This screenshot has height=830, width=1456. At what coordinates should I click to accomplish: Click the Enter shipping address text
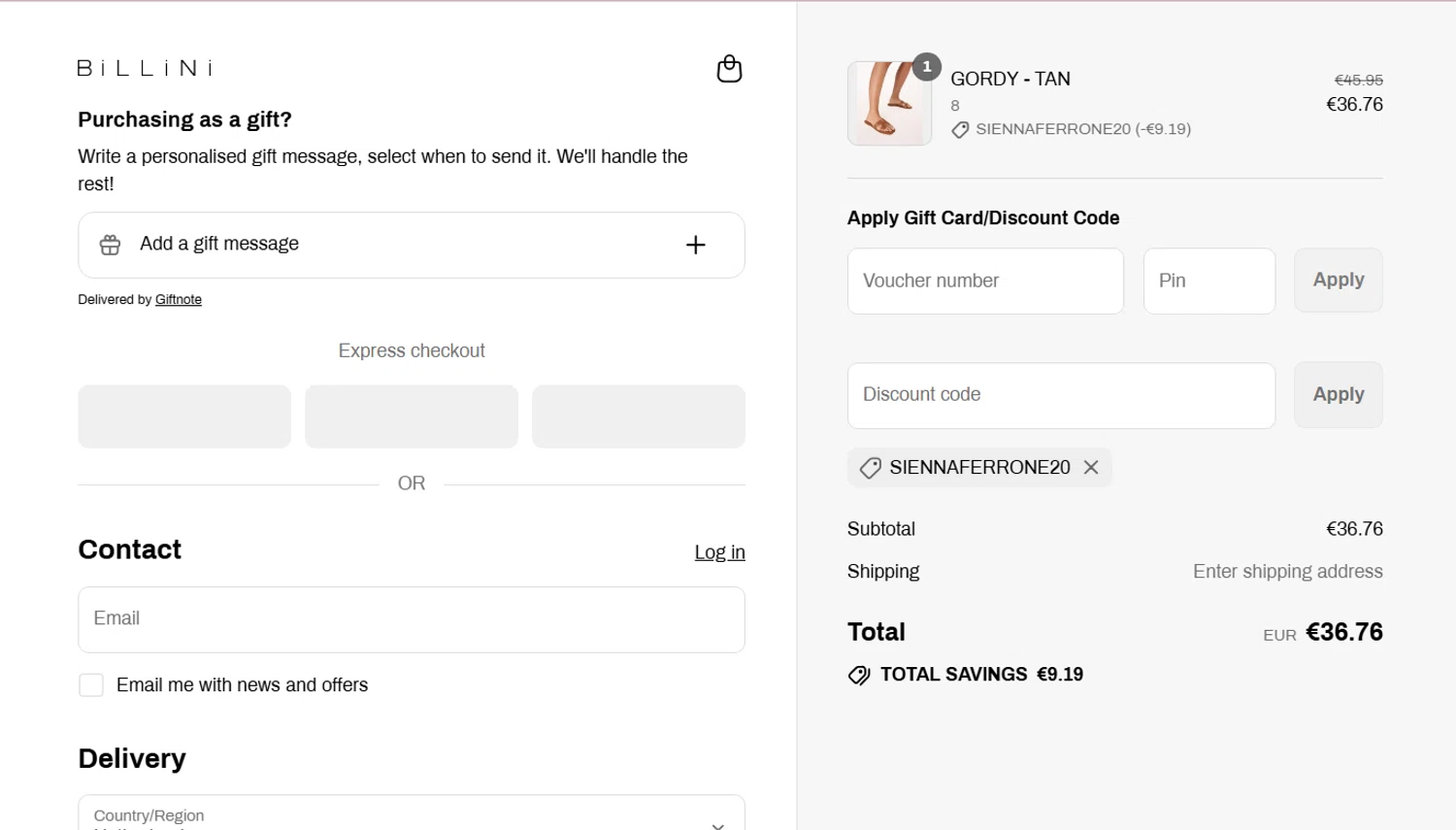pos(1288,572)
